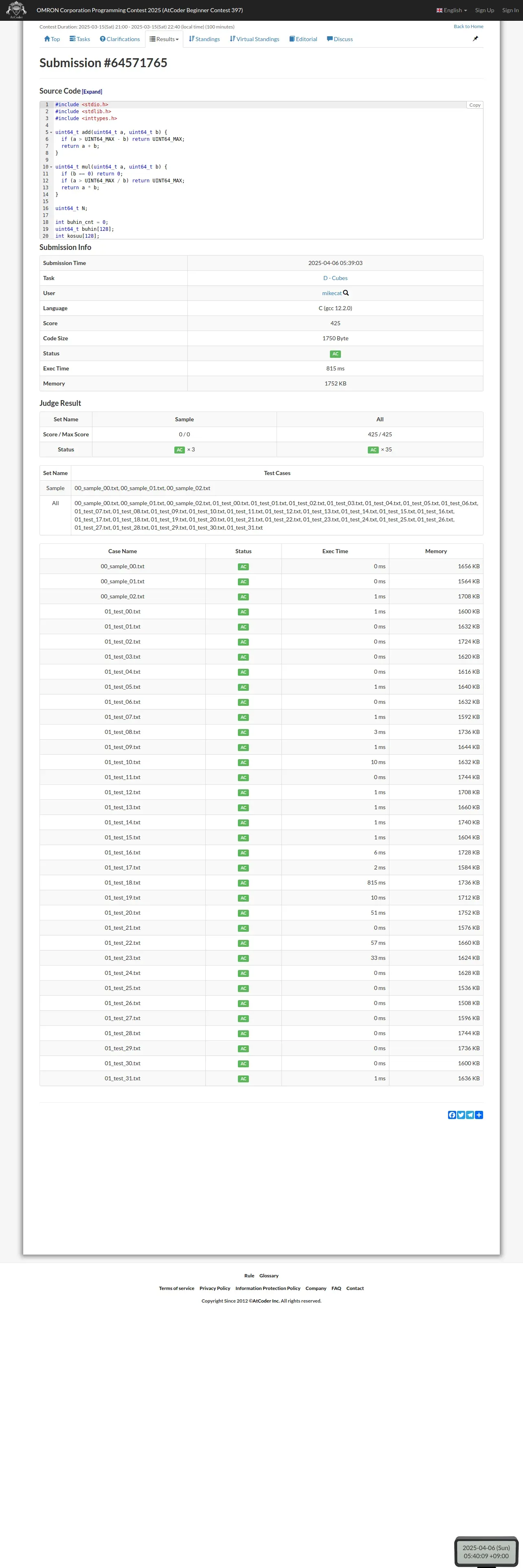Viewport: 523px width, 1568px height.
Task: Click the timestamp clock widget
Action: tap(486, 1551)
